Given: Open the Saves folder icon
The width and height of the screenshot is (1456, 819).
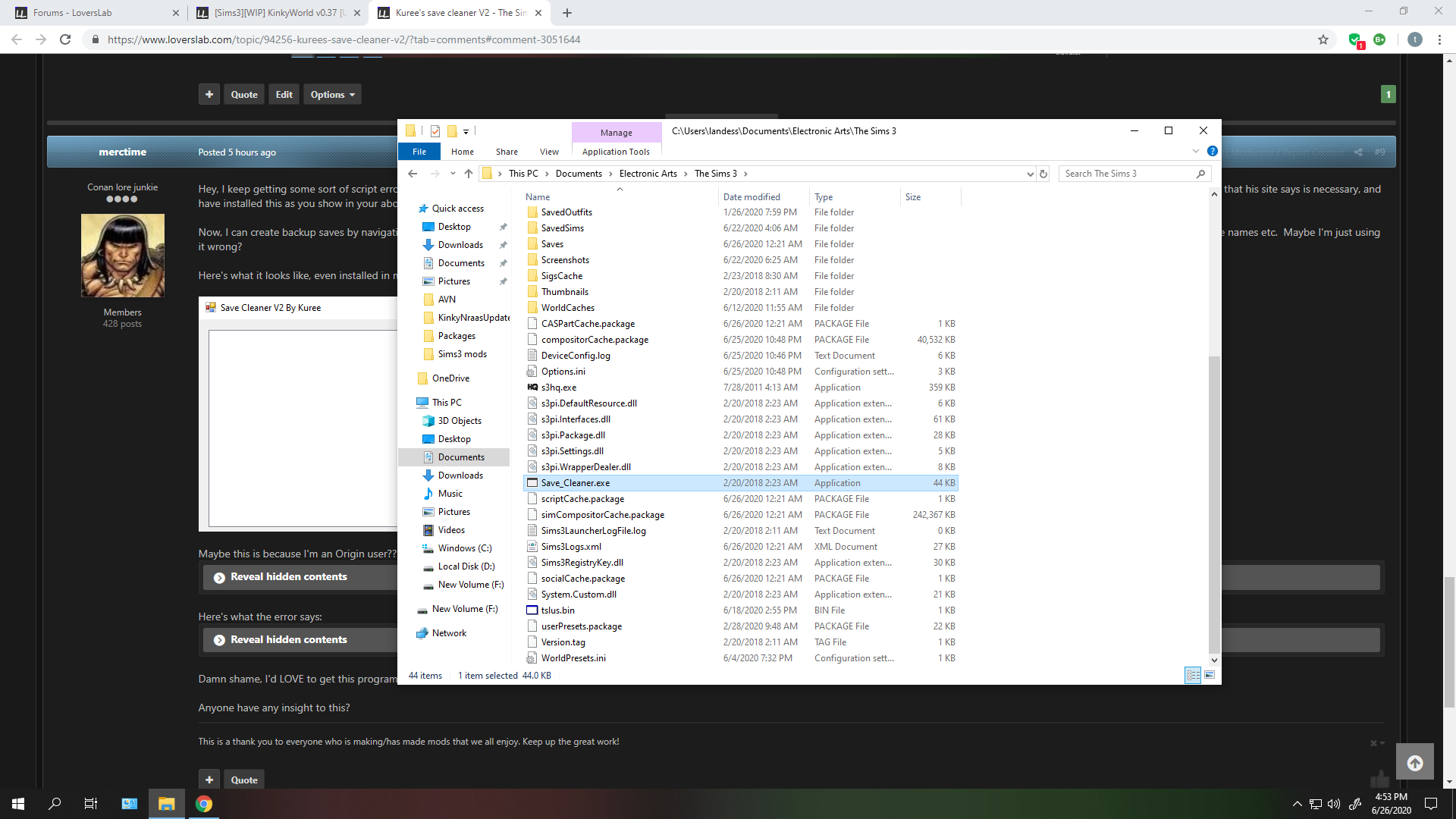Looking at the screenshot, I should [532, 244].
